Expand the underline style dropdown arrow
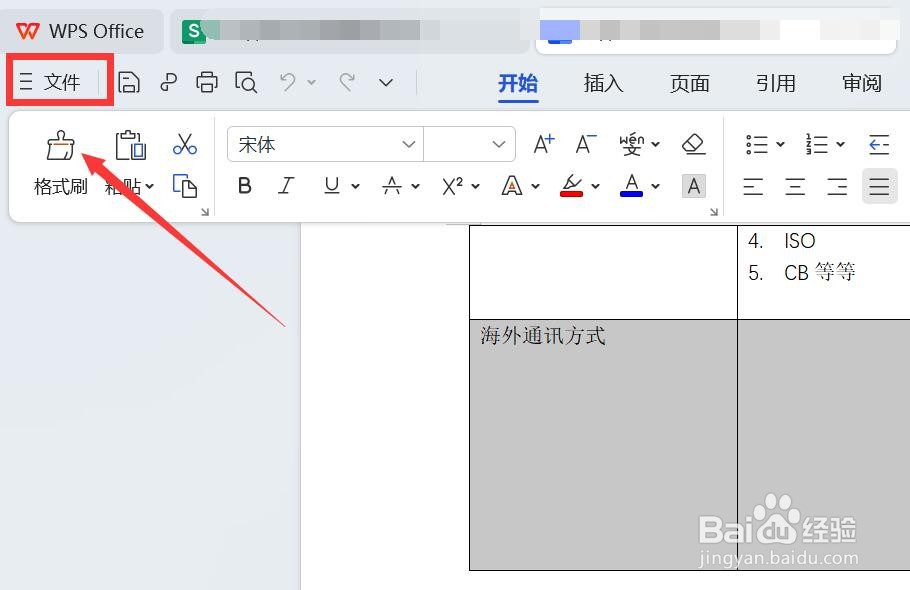910x590 pixels. 355,186
